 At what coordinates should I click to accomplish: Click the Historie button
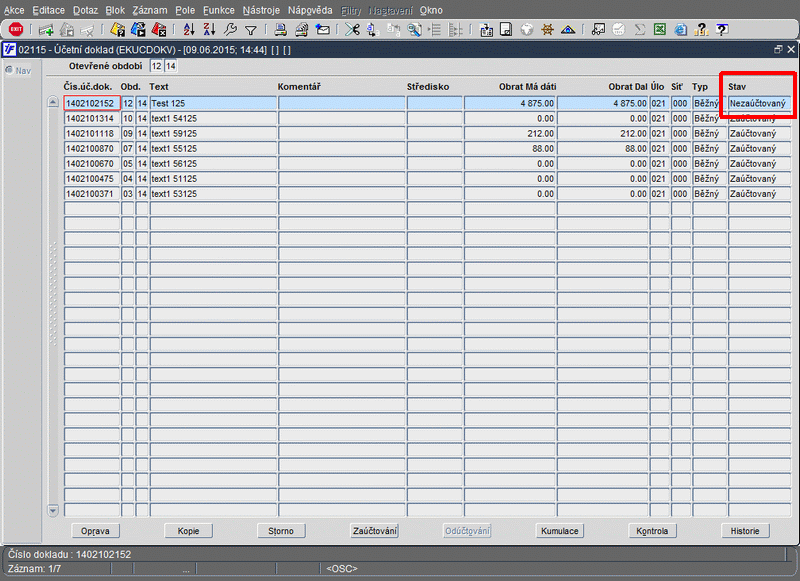tap(745, 531)
